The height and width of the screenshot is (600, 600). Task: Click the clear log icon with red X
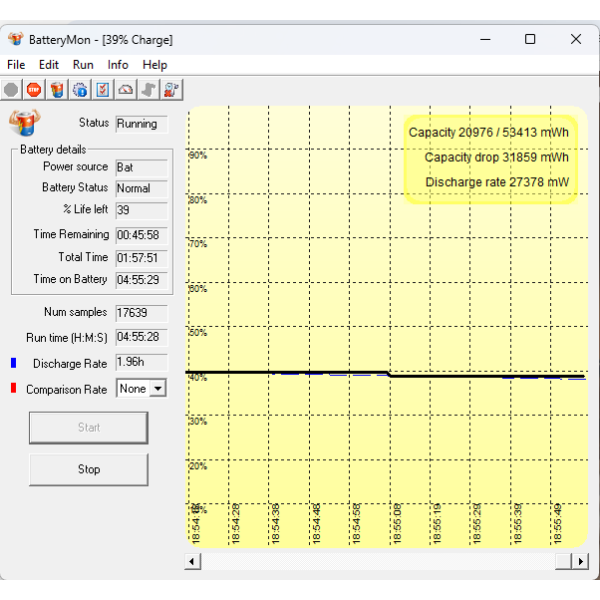click(171, 90)
